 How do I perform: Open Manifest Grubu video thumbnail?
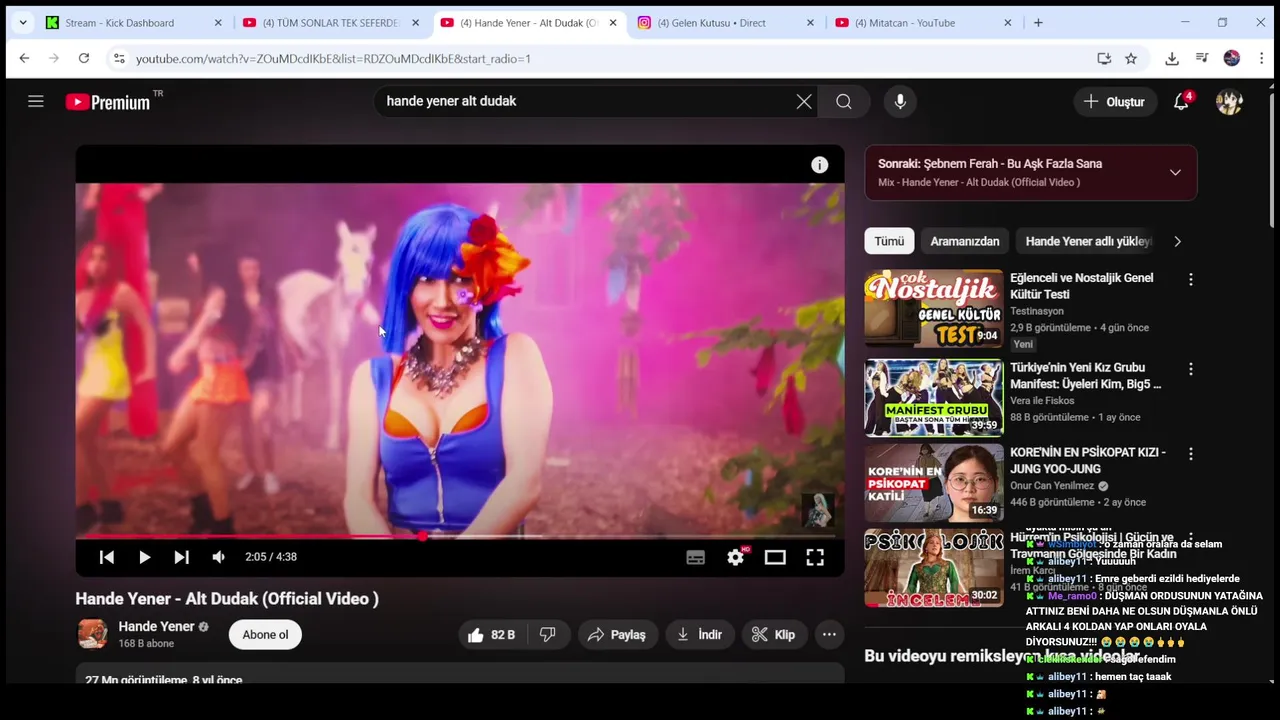934,398
